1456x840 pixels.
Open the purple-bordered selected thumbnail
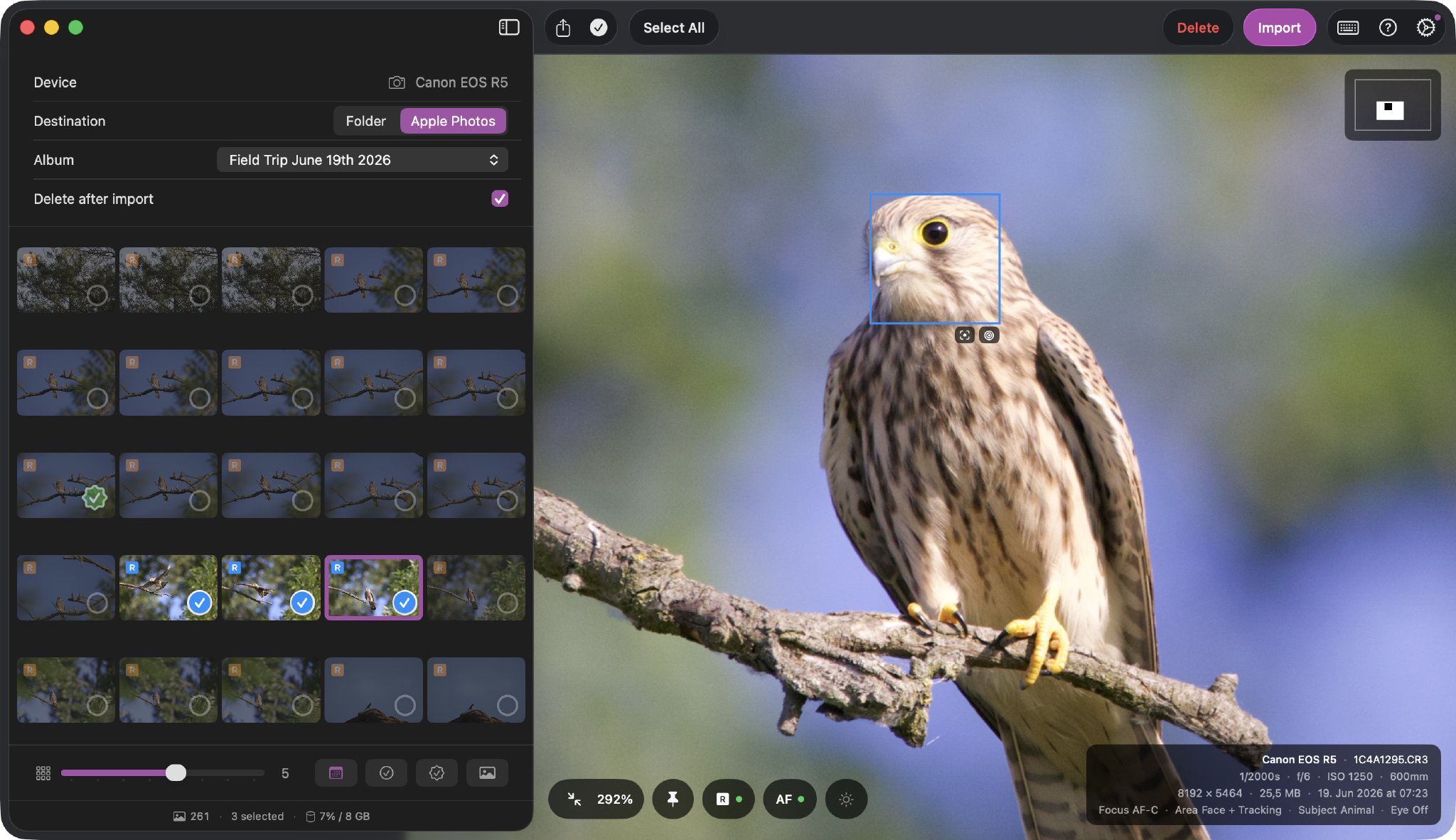pos(374,588)
